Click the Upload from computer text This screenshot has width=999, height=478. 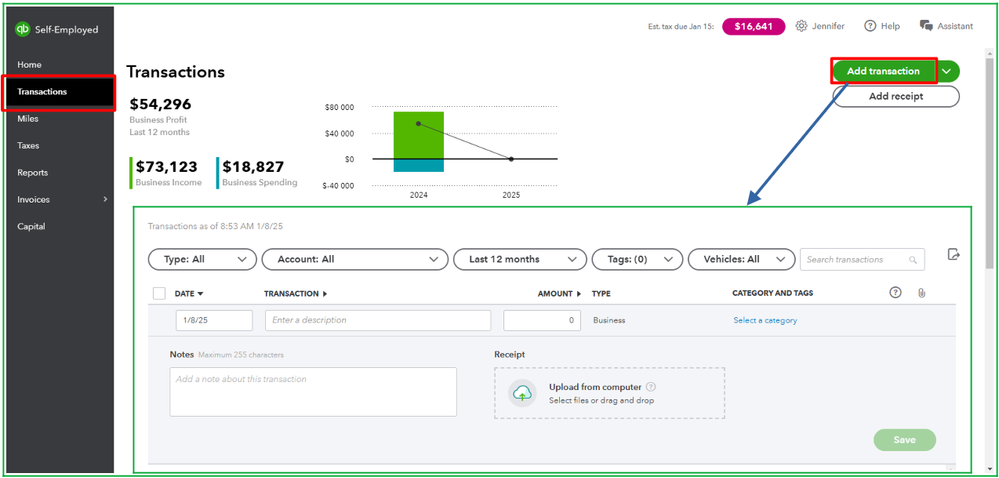click(x=595, y=387)
